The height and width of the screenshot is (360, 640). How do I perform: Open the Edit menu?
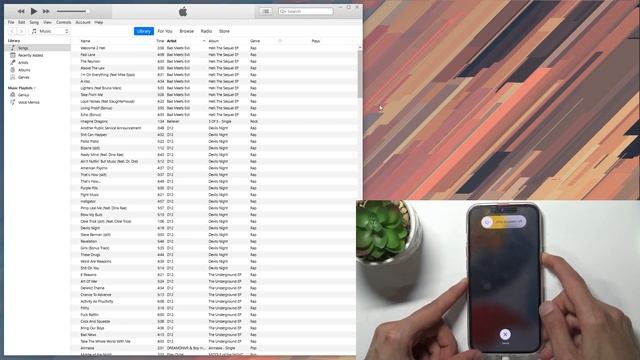click(x=22, y=22)
